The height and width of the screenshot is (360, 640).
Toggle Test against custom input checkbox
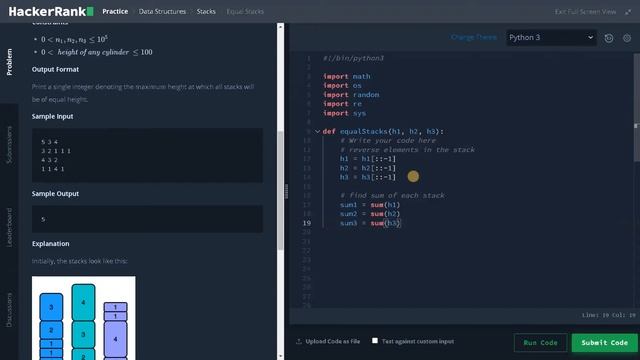point(375,340)
